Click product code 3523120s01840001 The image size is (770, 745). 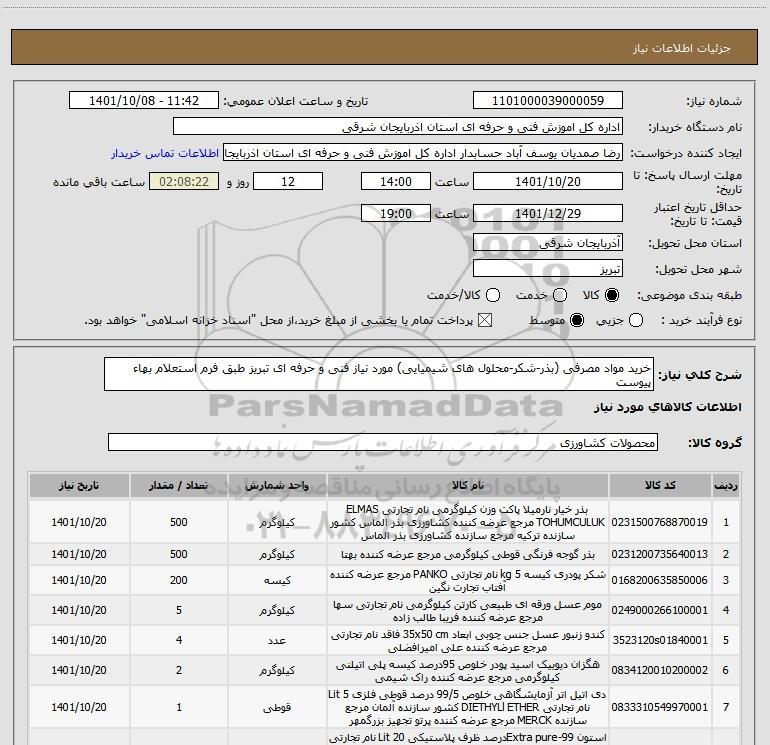(x=660, y=640)
